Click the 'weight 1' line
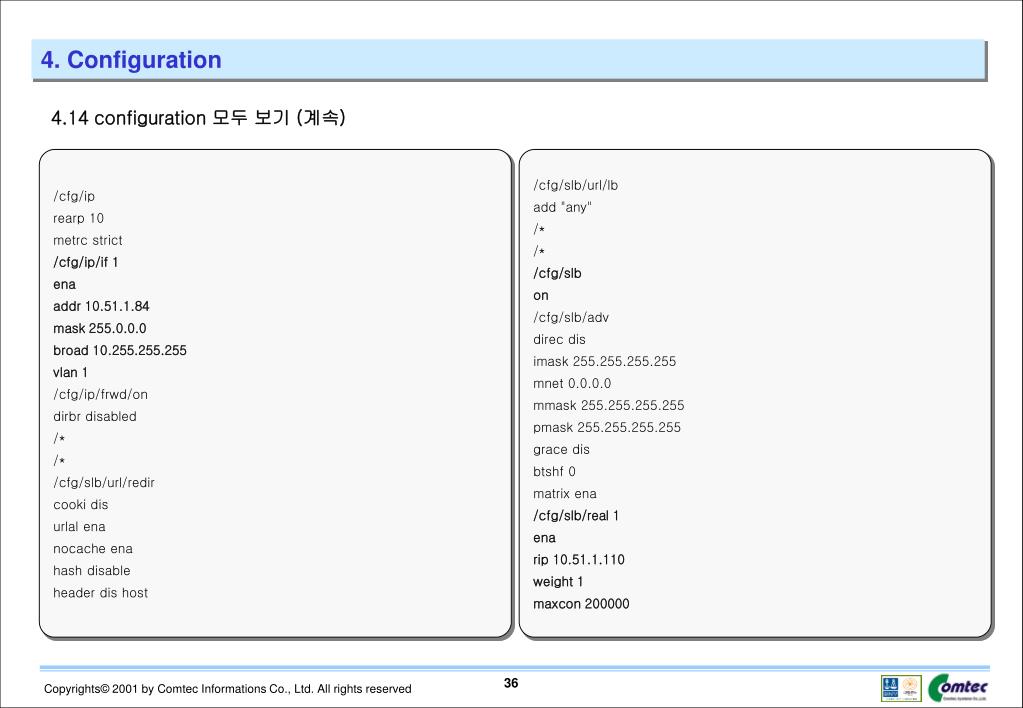 tap(558, 582)
